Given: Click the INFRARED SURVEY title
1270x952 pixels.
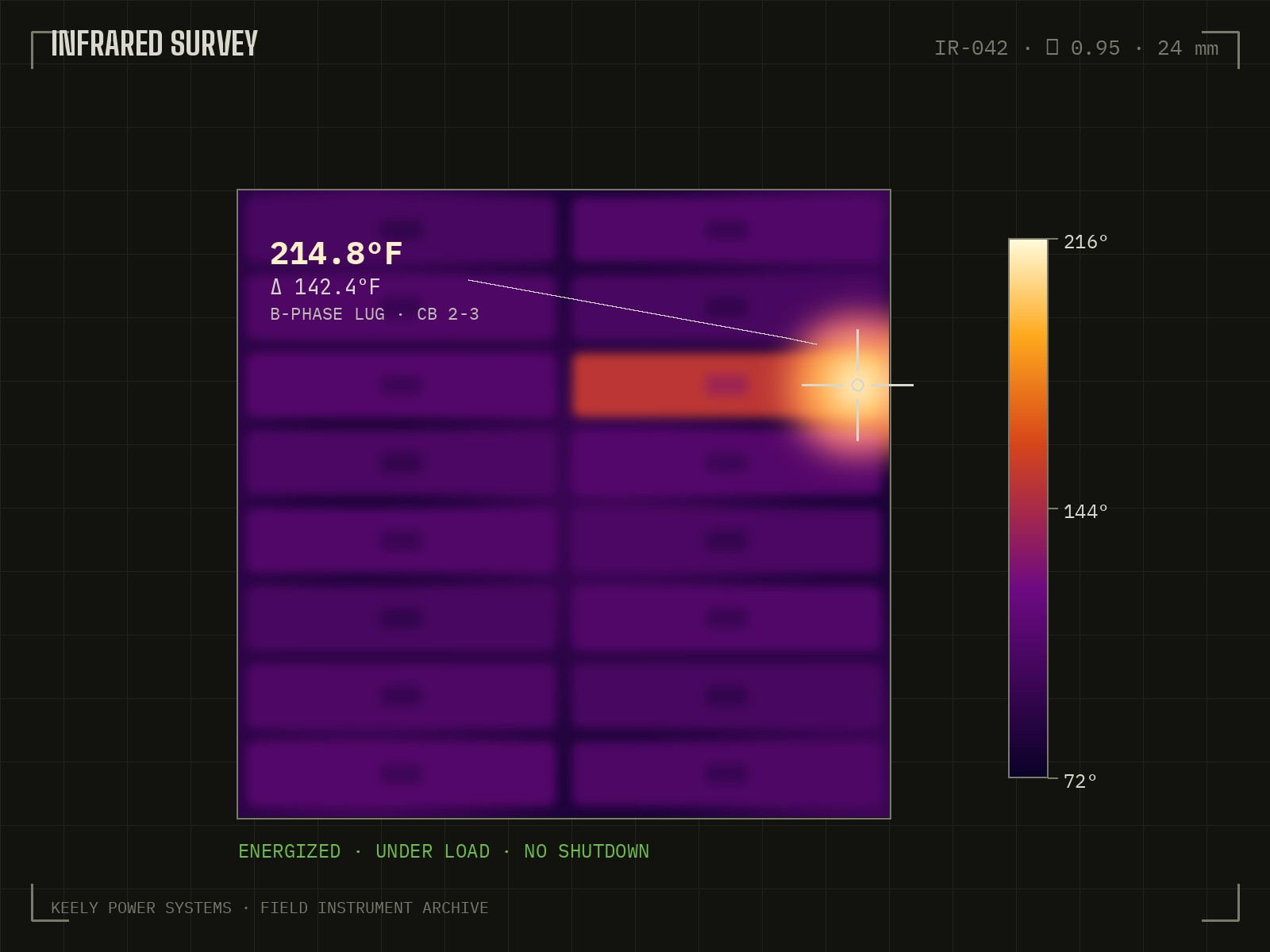Looking at the screenshot, I should [x=155, y=44].
